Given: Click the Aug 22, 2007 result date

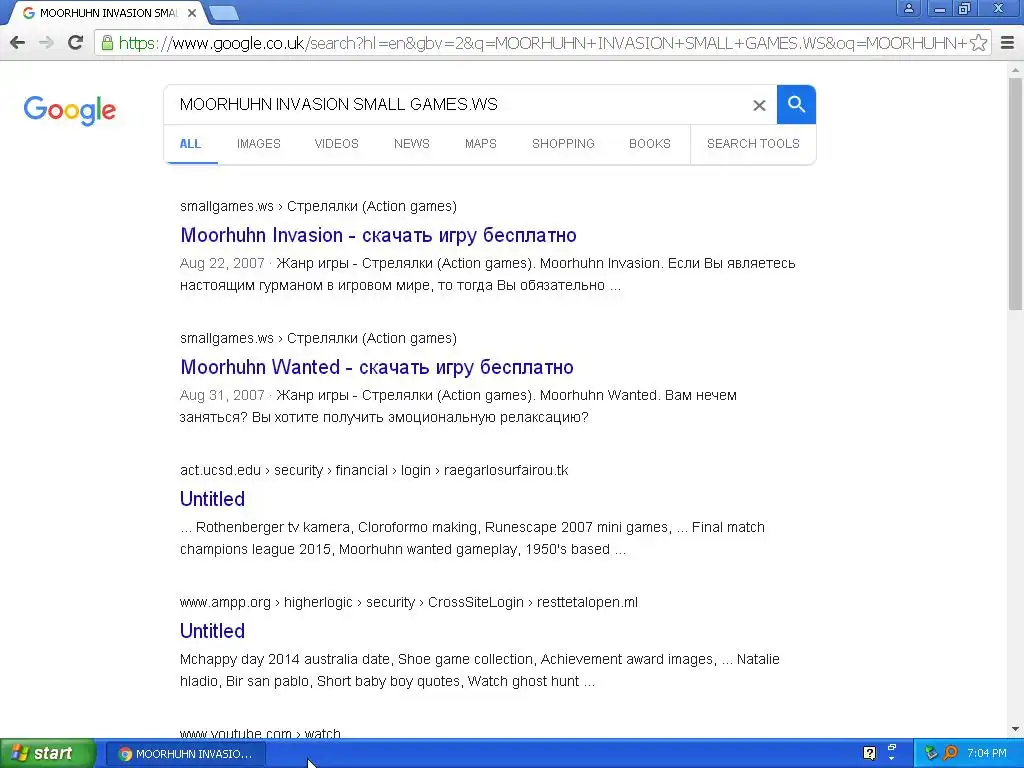Looking at the screenshot, I should (222, 263).
